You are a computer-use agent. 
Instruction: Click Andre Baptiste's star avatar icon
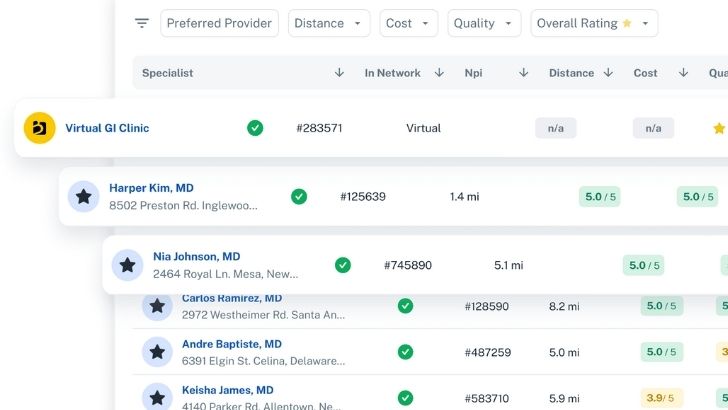pos(157,352)
